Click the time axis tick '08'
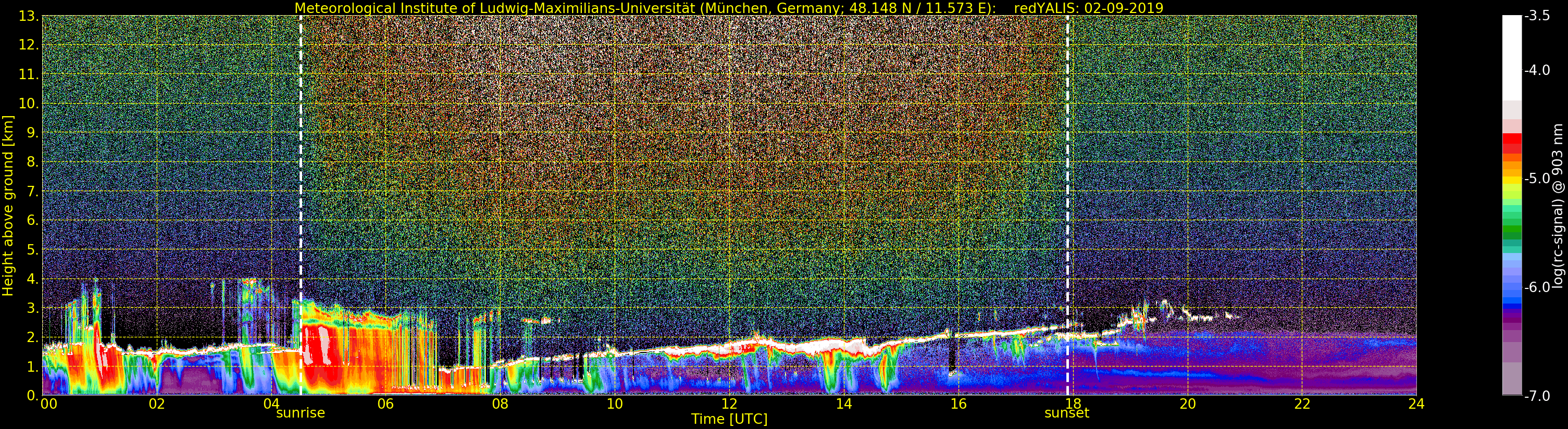The height and width of the screenshot is (429, 1568). [x=500, y=404]
